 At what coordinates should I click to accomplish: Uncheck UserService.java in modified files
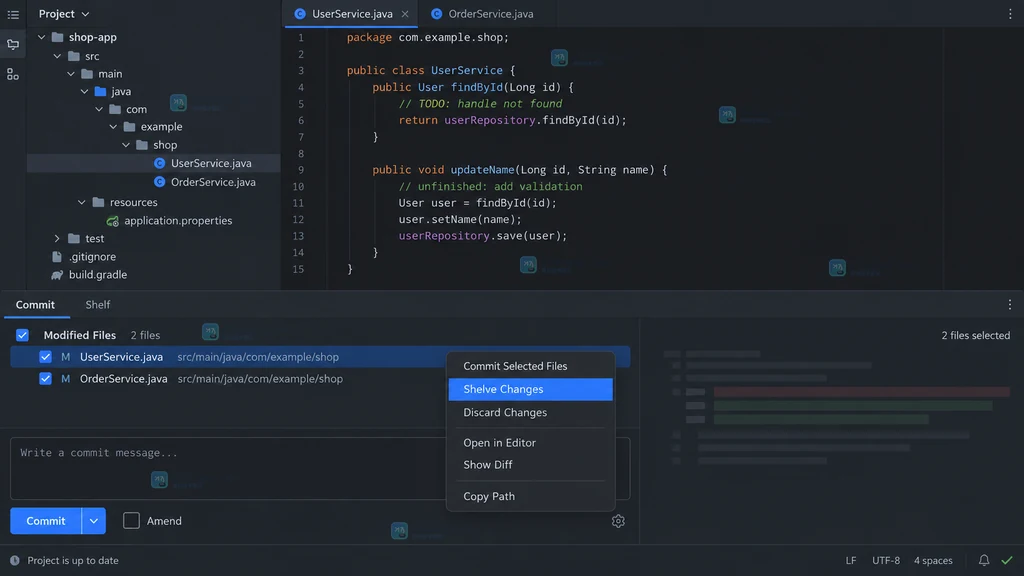pyautogui.click(x=45, y=357)
